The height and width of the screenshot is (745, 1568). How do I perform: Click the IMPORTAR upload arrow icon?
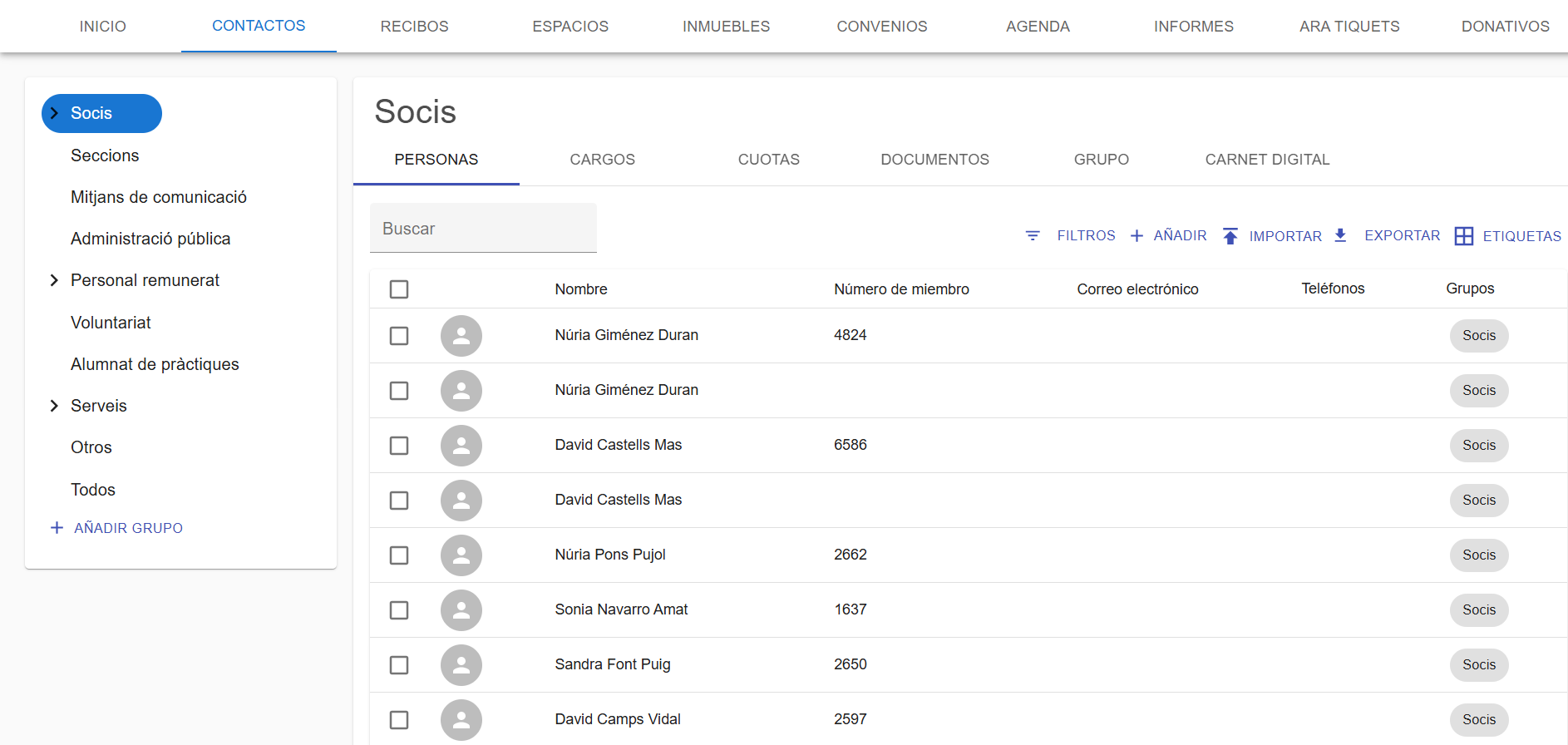[1230, 236]
